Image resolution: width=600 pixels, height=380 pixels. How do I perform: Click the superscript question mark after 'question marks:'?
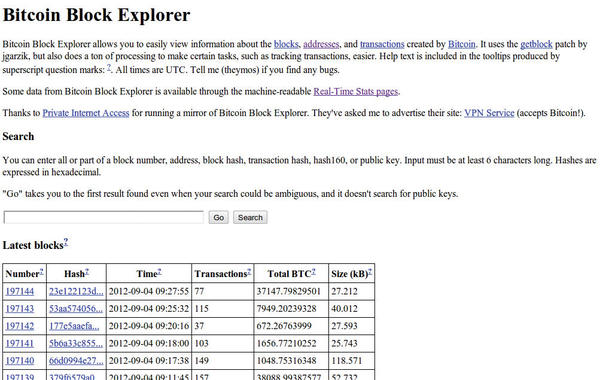(109, 67)
